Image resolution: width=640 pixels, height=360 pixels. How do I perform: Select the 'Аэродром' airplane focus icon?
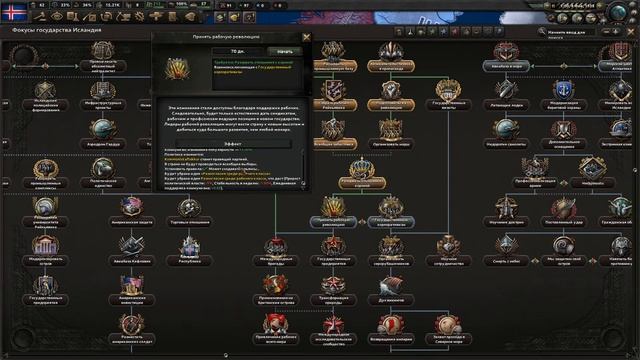(103, 129)
